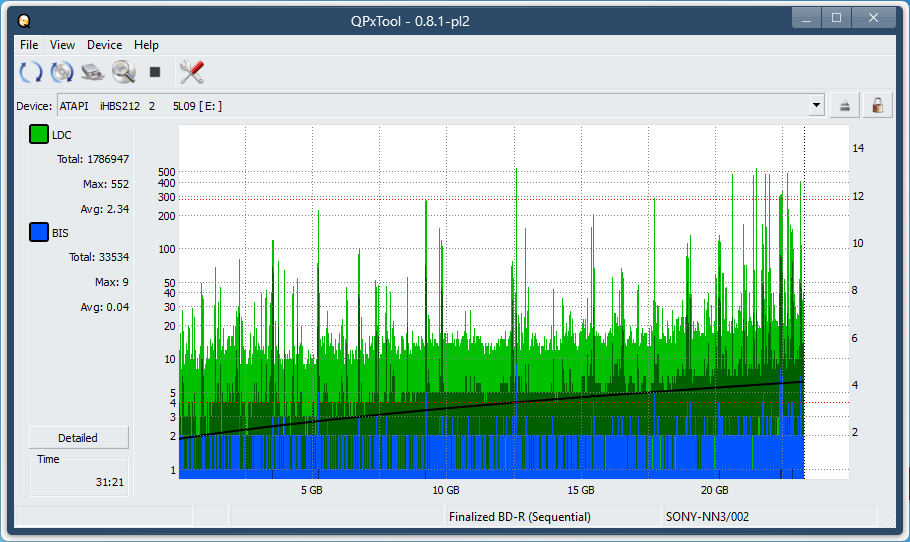
Task: Click the blue BIS color swatch
Action: coord(39,232)
